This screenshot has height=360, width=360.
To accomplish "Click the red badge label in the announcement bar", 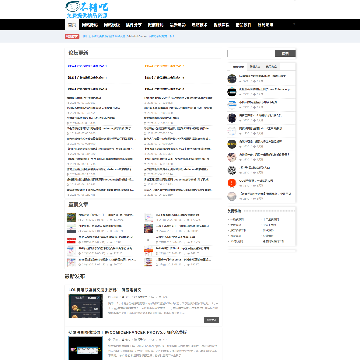I will 72,36.
